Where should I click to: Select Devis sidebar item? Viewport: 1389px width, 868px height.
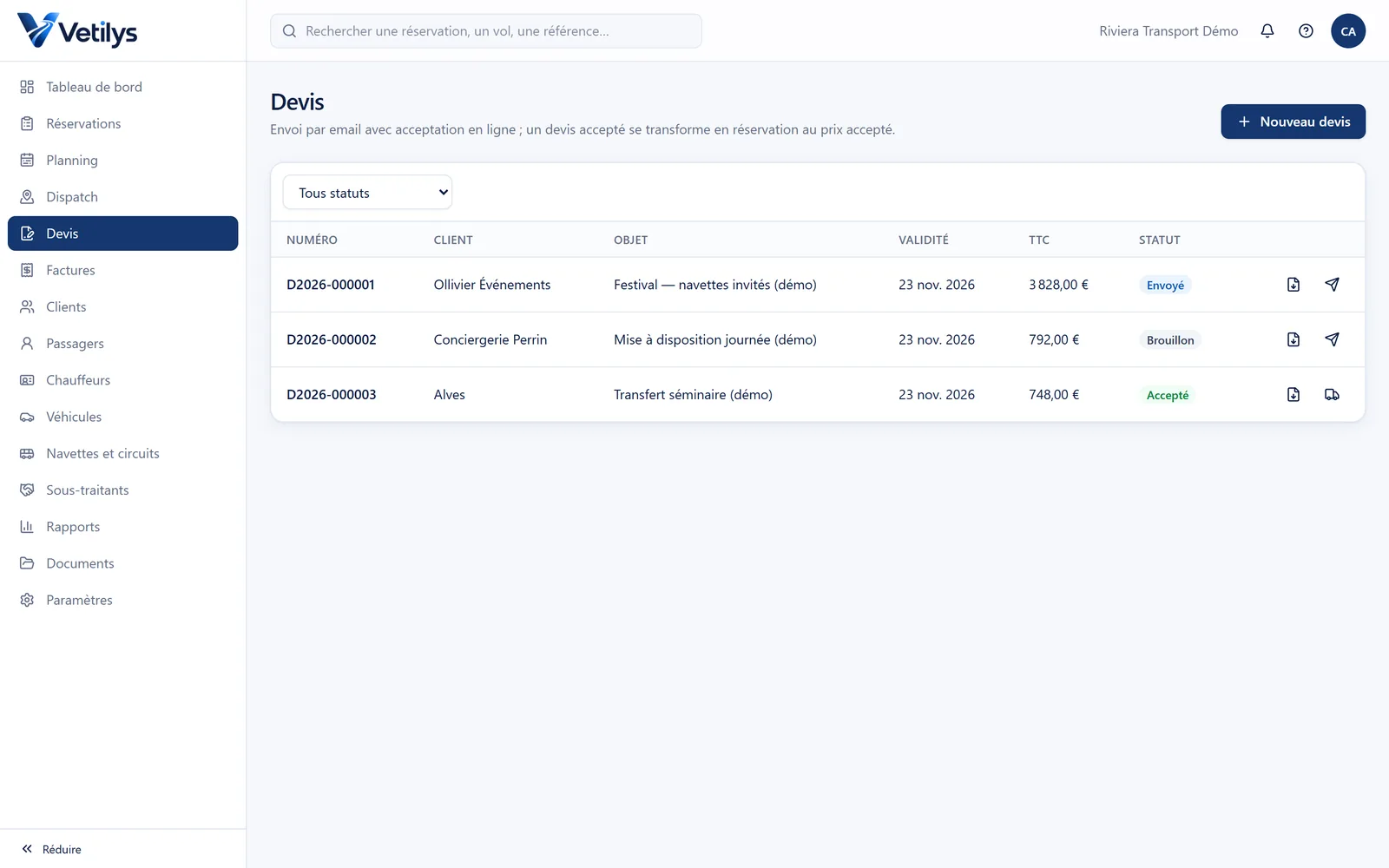tap(122, 233)
